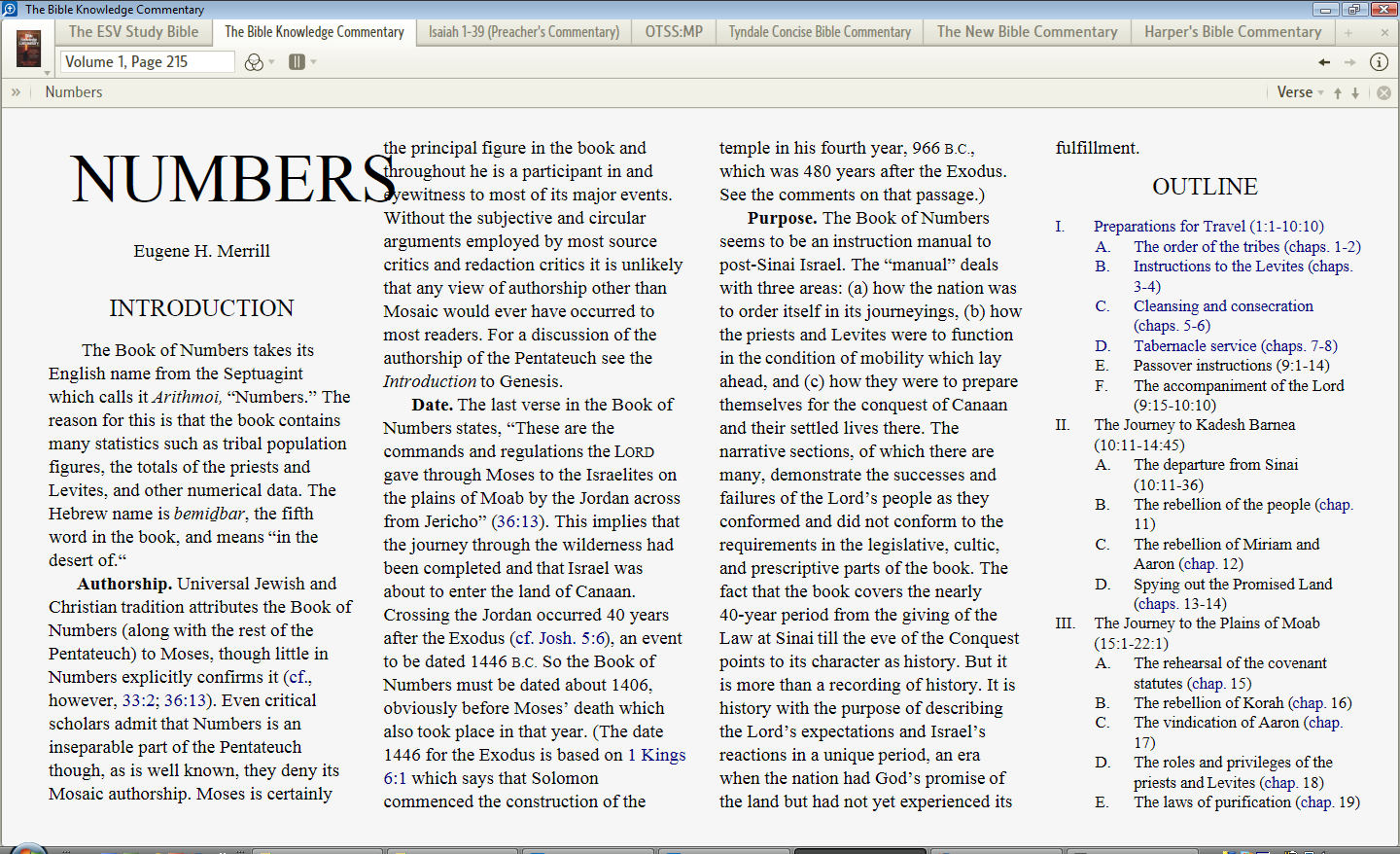The height and width of the screenshot is (854, 1400).
Task: Open the OTSS:MP tab
Action: click(674, 32)
